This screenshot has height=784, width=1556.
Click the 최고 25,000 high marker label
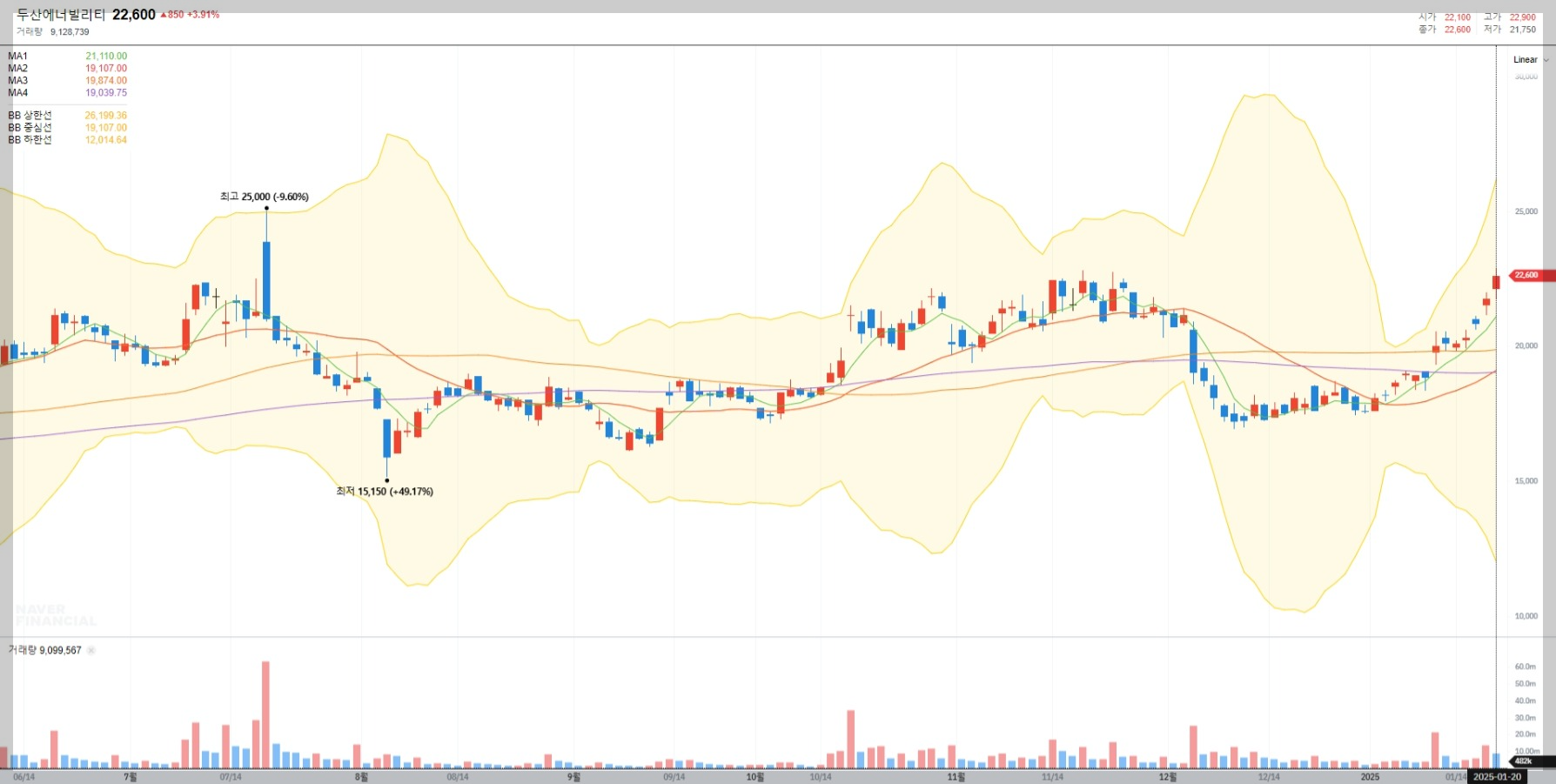265,197
